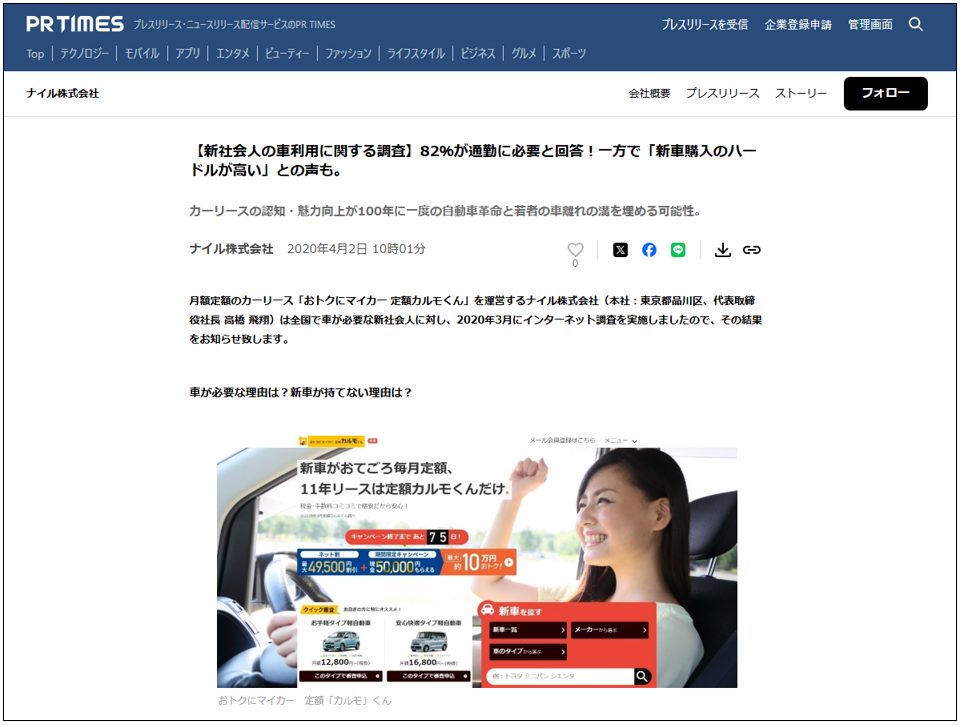Image resolution: width=961 pixels, height=725 pixels.
Task: Open company プレスリリース tab
Action: tap(723, 93)
